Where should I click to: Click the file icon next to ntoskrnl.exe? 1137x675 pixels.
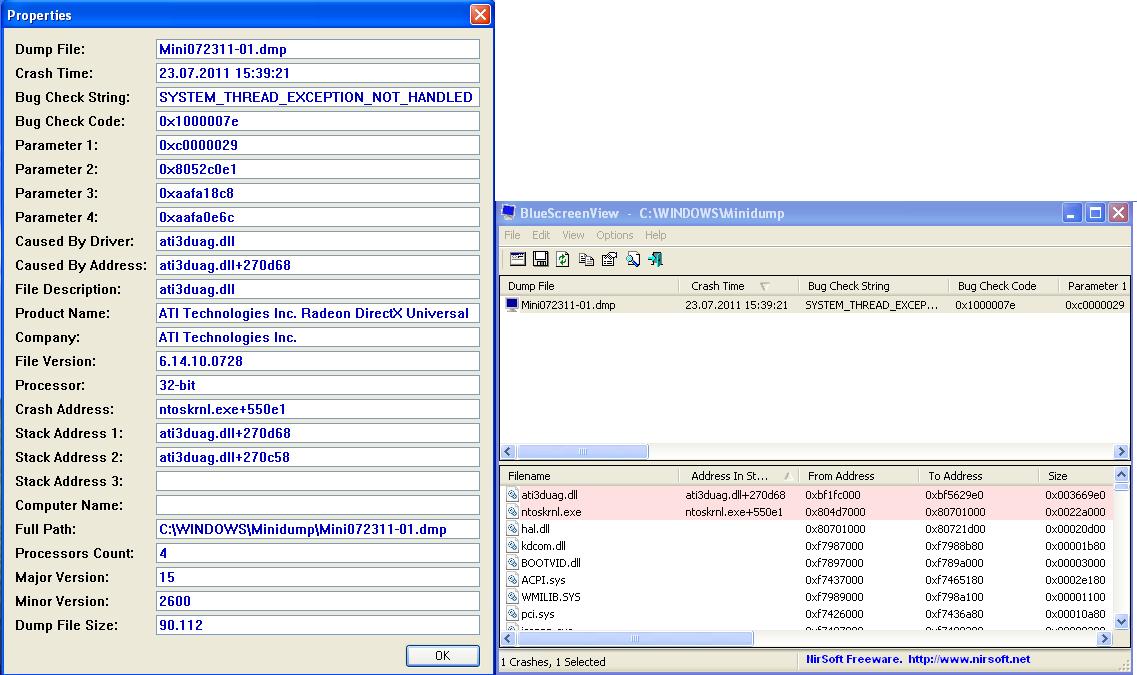coord(513,512)
